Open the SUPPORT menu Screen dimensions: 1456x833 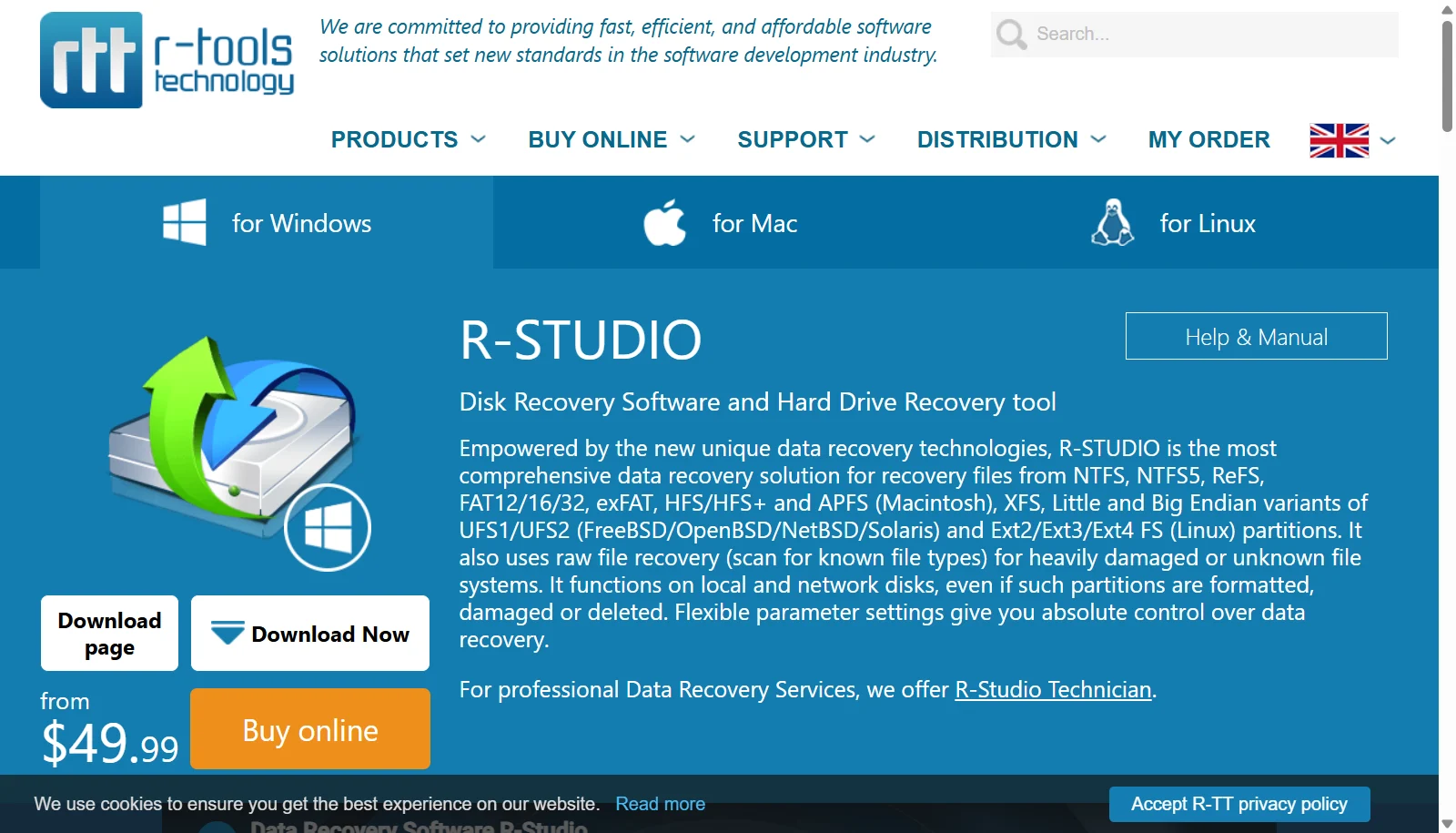tap(793, 139)
